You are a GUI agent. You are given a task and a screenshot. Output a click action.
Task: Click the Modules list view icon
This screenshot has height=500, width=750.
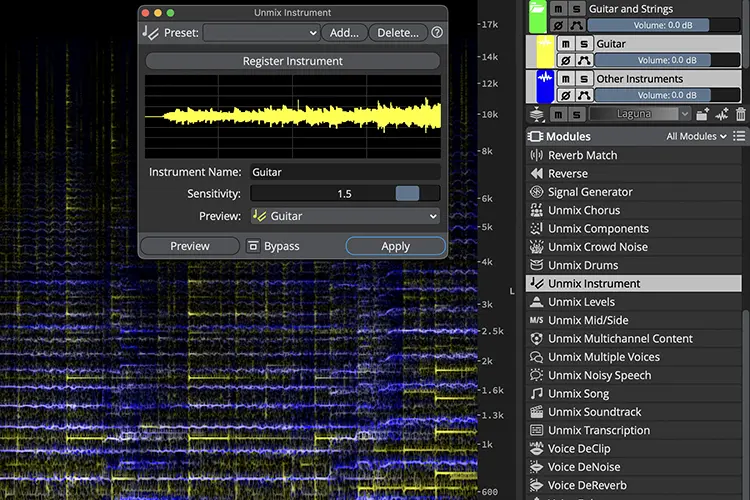click(x=739, y=136)
